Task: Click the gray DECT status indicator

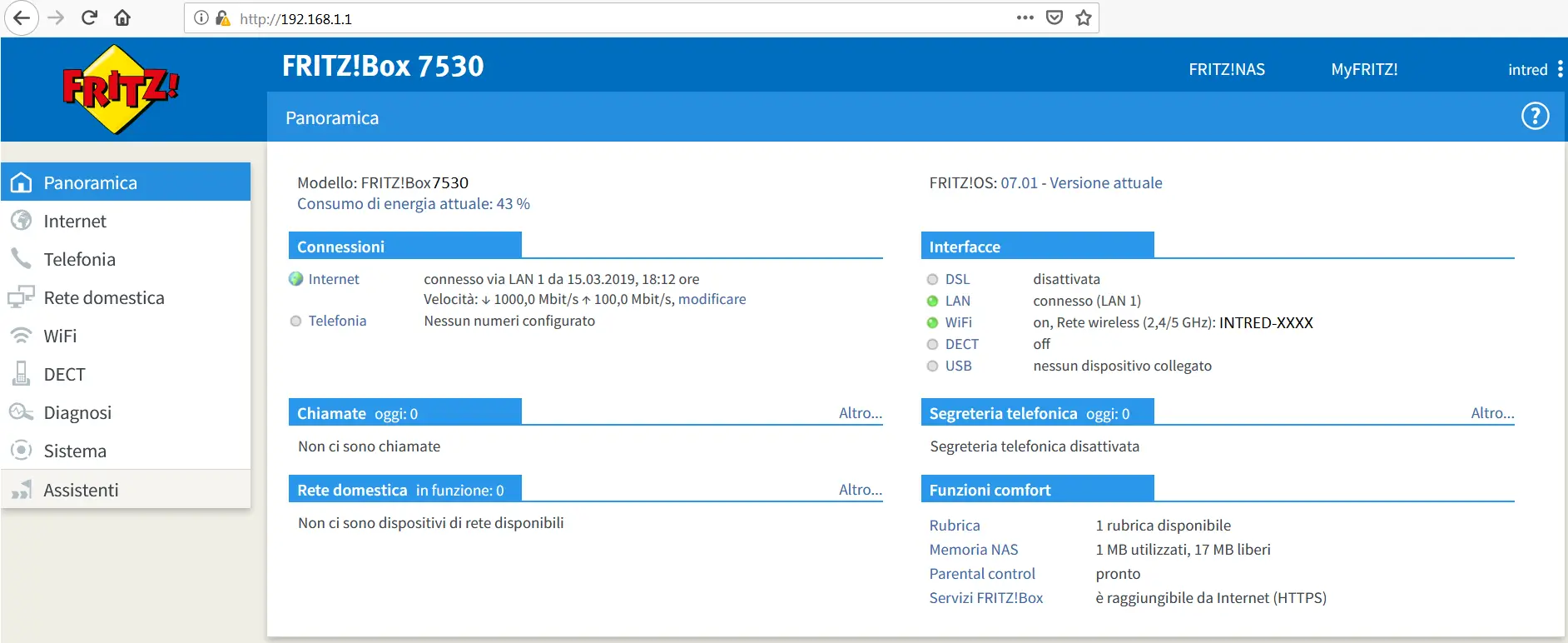Action: (932, 344)
